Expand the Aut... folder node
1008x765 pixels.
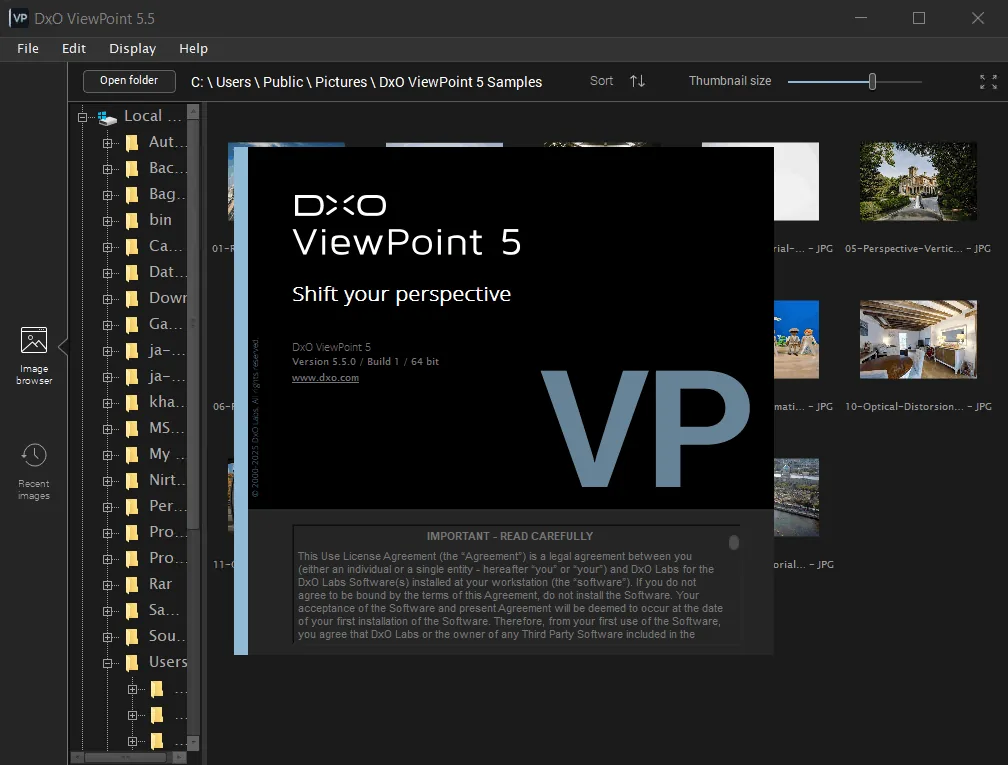point(107,143)
